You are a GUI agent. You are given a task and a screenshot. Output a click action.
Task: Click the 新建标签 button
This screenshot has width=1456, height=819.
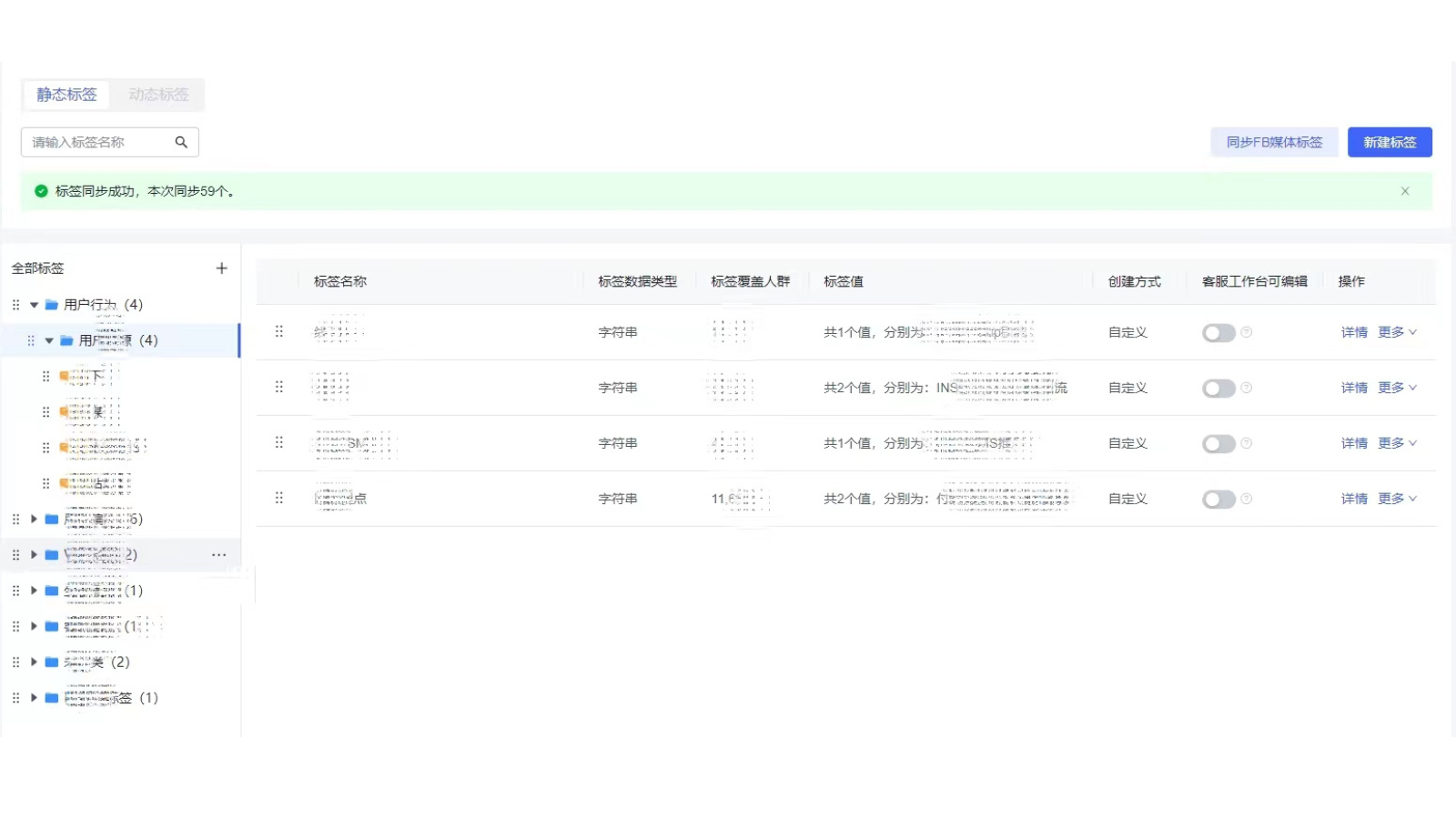[1390, 142]
